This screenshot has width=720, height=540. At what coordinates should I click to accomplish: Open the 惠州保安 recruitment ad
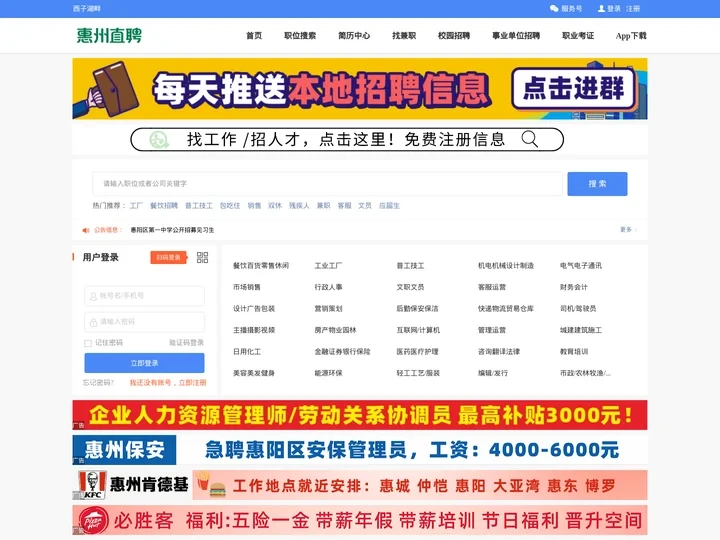click(x=360, y=450)
